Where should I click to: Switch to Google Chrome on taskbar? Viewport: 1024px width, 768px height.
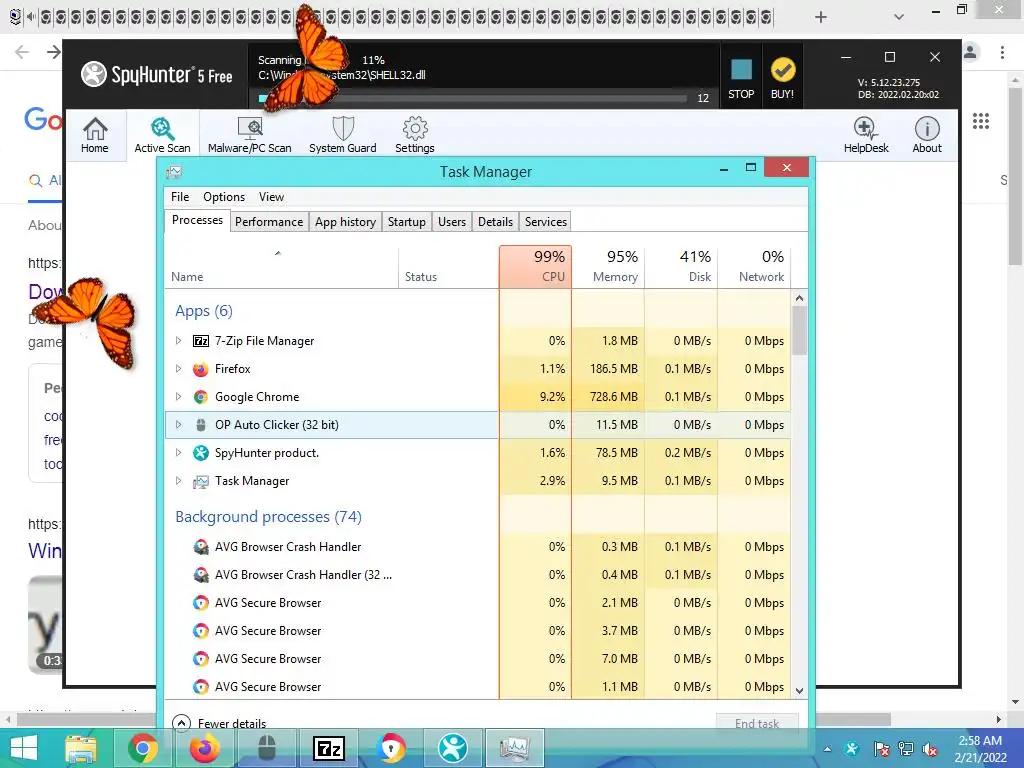click(142, 748)
